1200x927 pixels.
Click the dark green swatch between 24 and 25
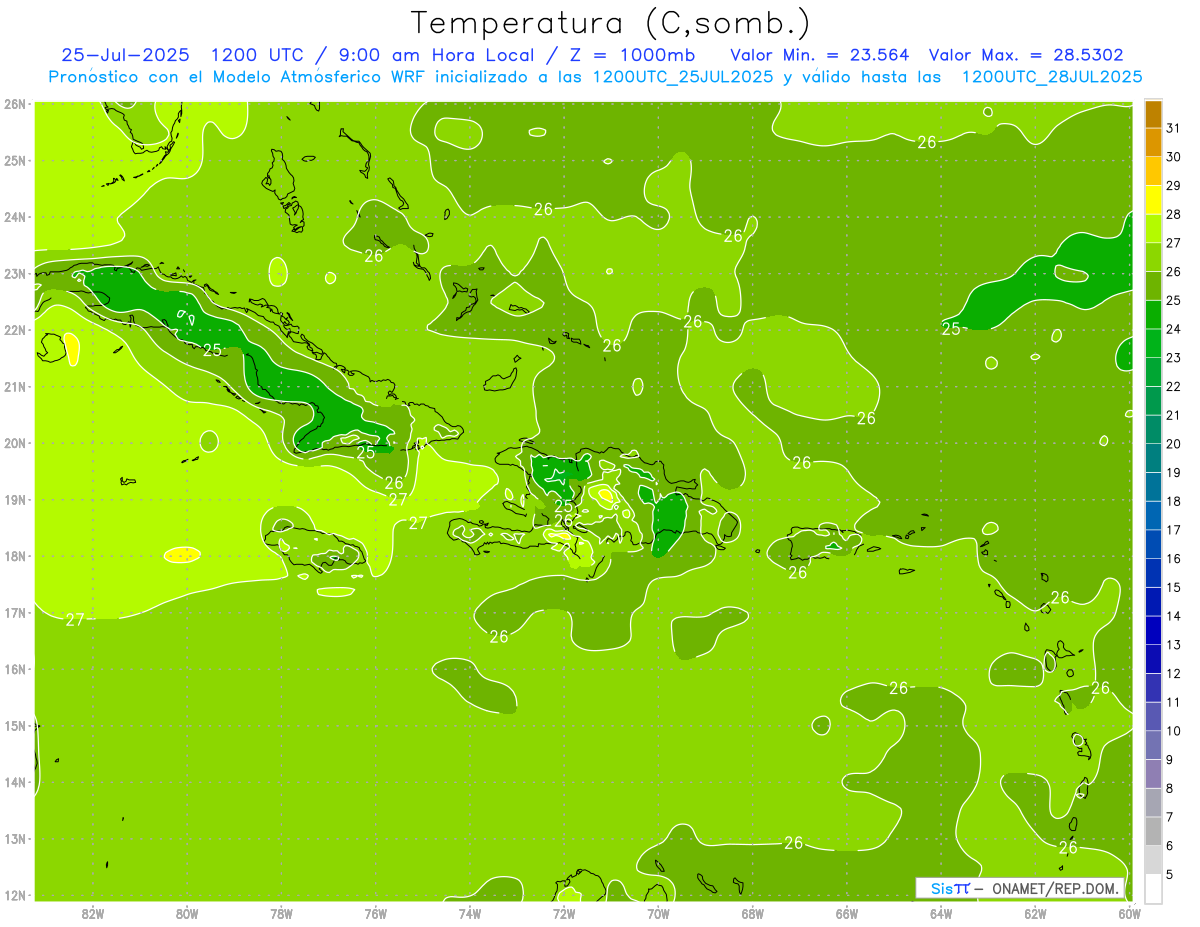click(1153, 315)
